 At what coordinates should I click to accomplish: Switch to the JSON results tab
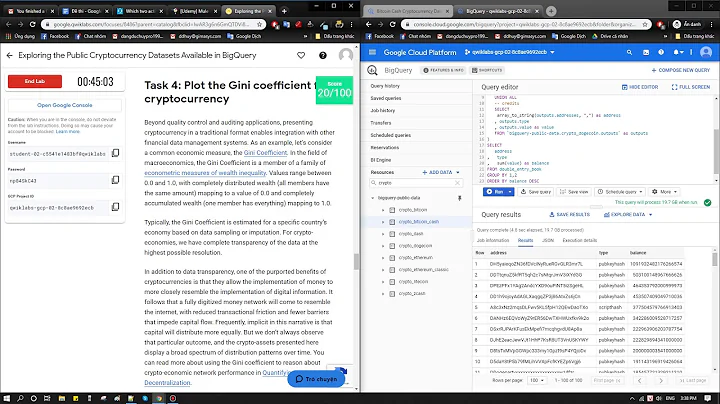coord(548,240)
